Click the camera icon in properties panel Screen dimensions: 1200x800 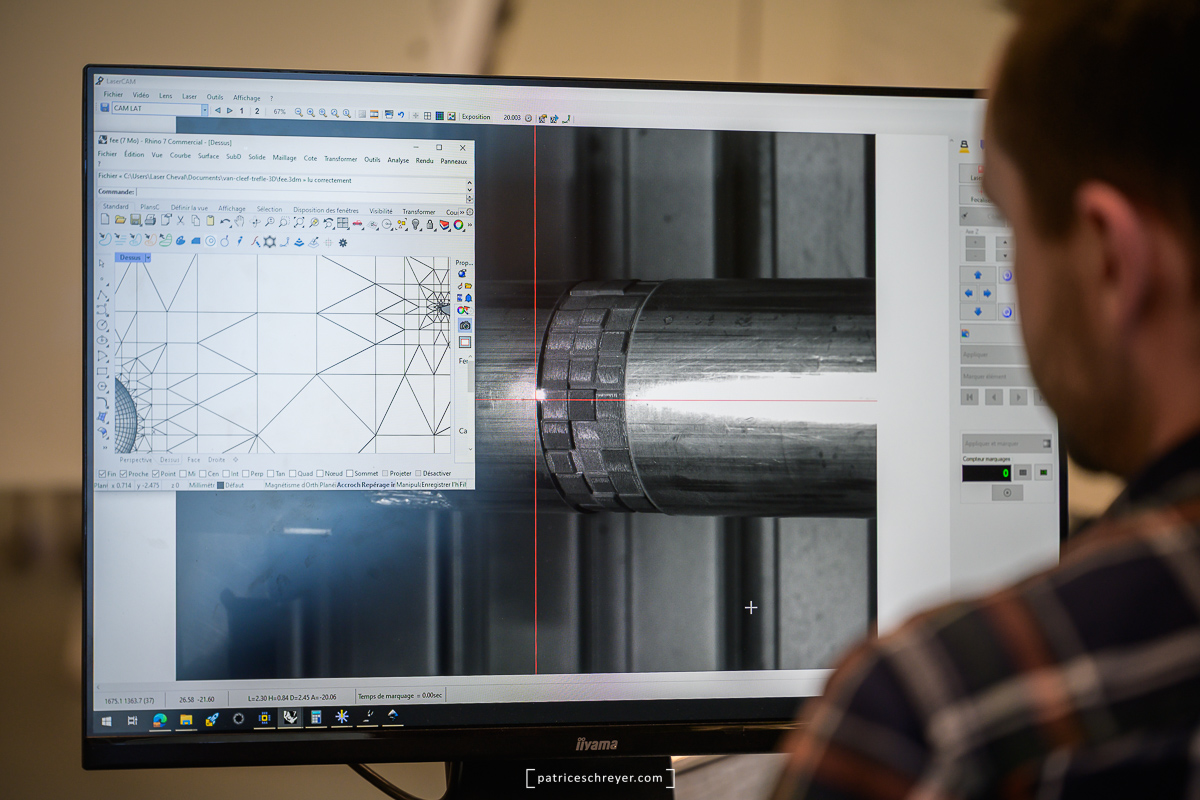(464, 326)
